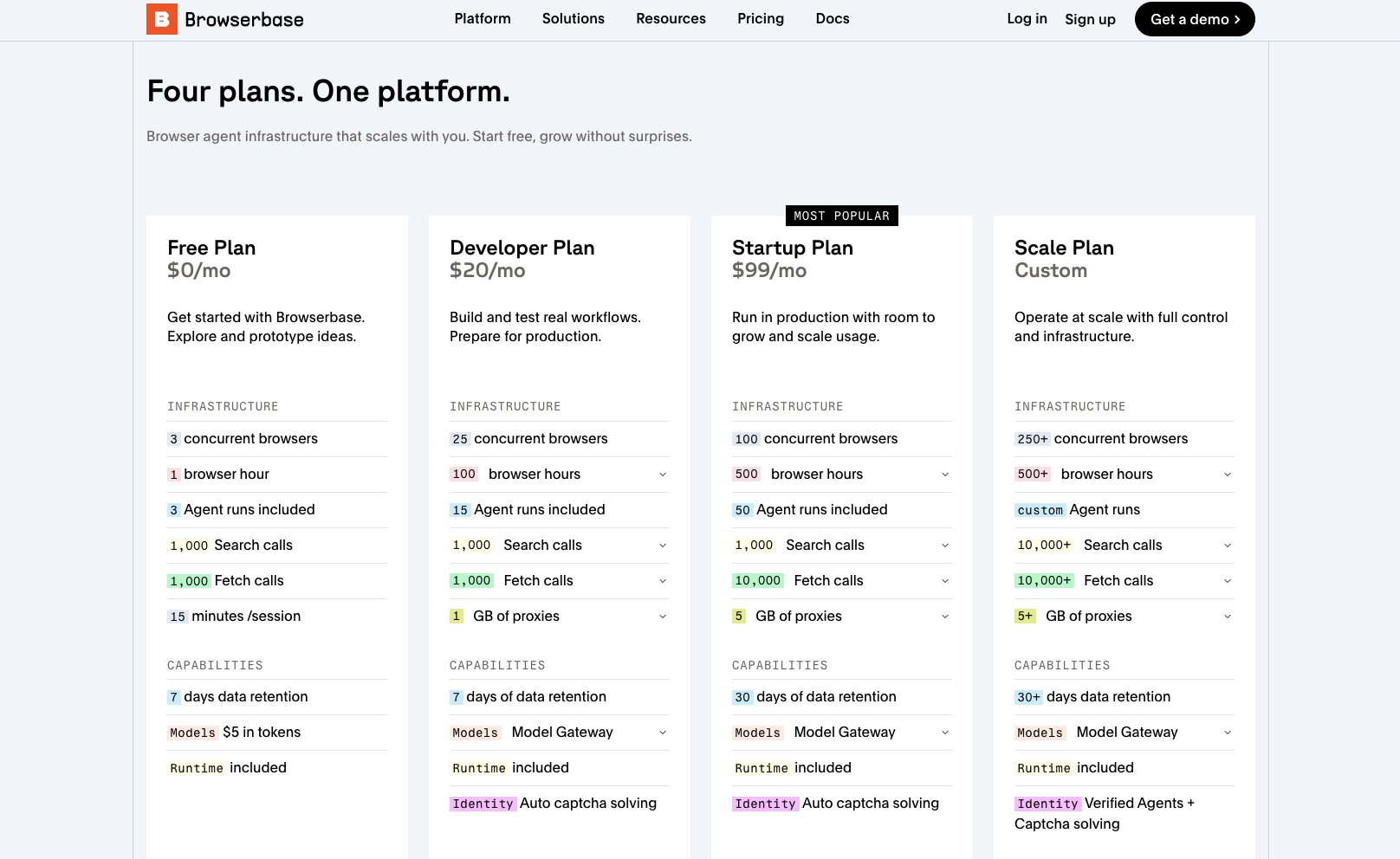
Task: Expand Developer Plan Model Gateway row
Action: click(x=560, y=733)
